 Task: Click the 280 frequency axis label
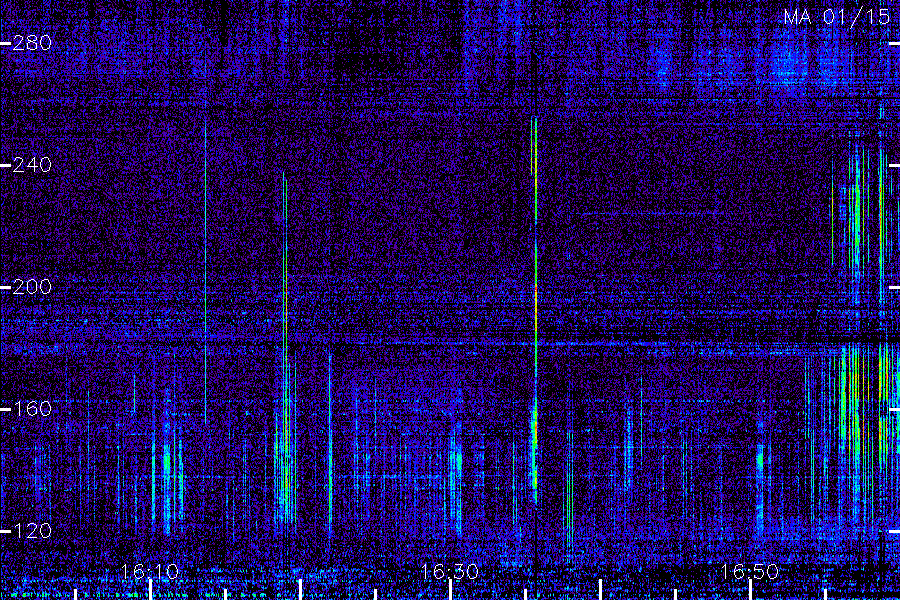pos(32,43)
